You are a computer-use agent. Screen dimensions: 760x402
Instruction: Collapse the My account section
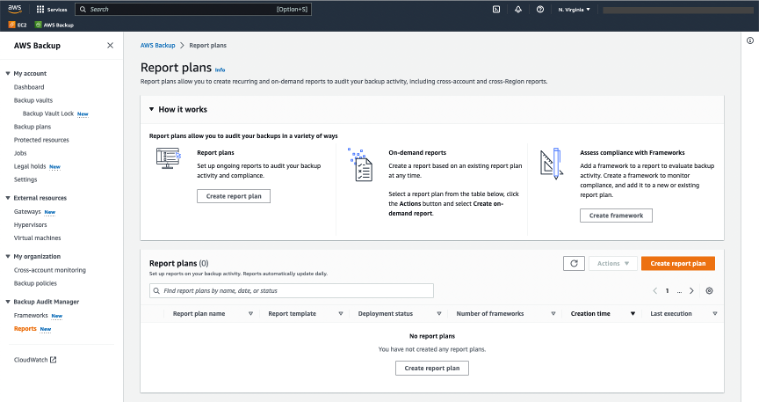coord(8,73)
